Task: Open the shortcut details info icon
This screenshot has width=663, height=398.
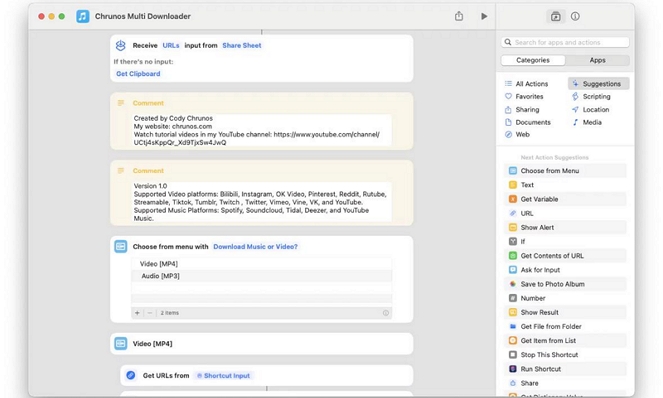Action: [575, 16]
